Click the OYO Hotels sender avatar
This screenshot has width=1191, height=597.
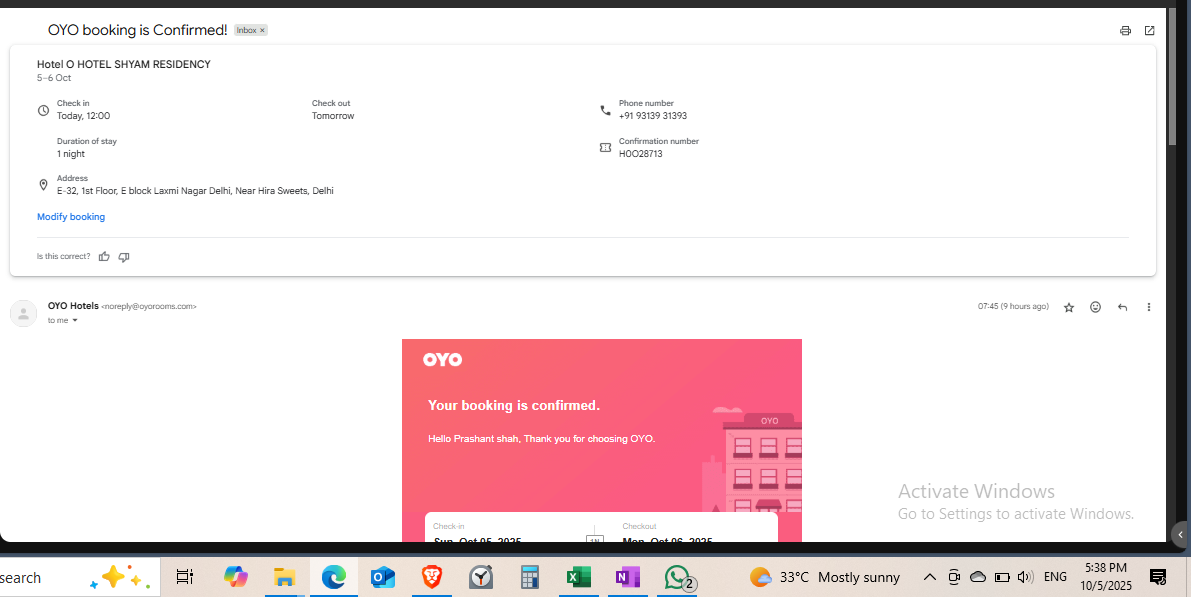point(23,314)
